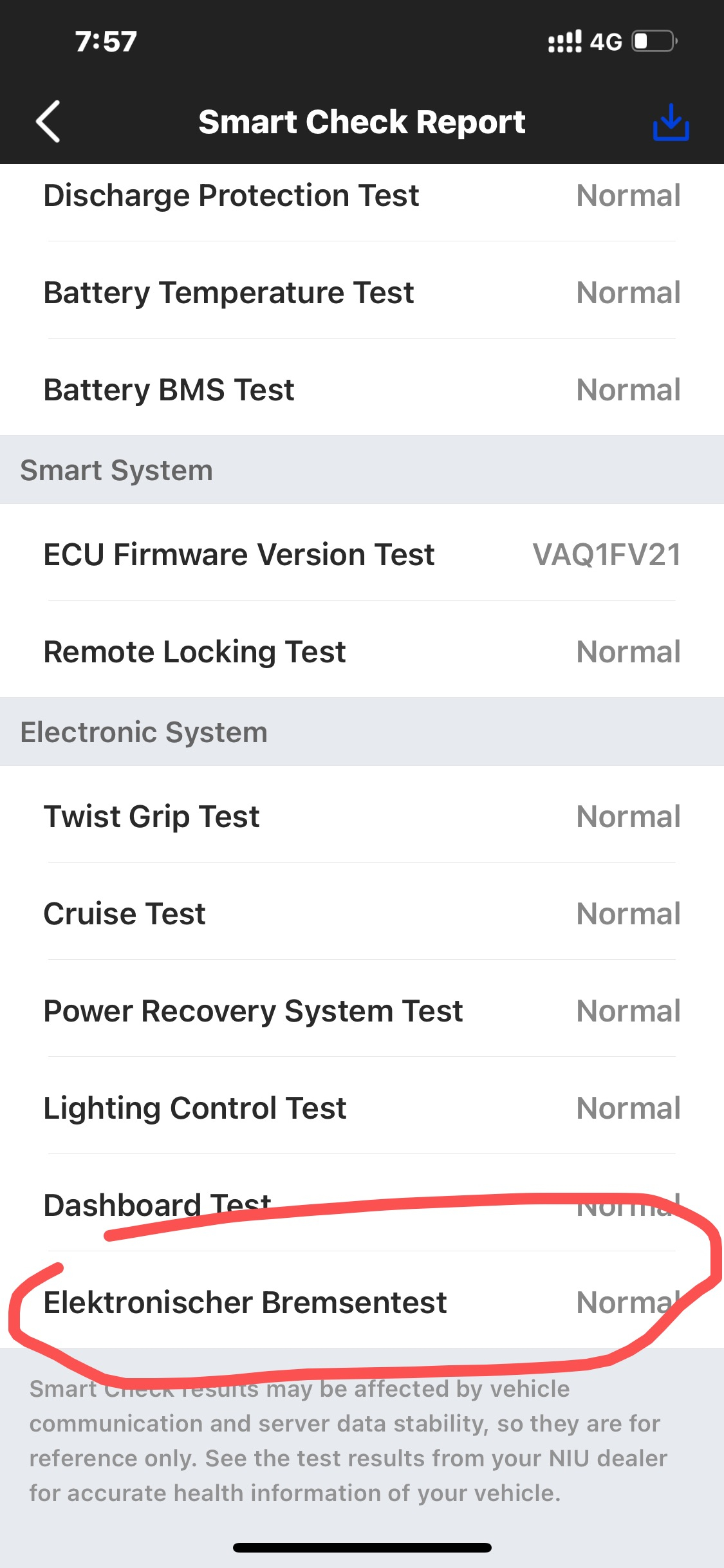
Task: Tap the 7:57 clock in status bar
Action: (x=106, y=42)
